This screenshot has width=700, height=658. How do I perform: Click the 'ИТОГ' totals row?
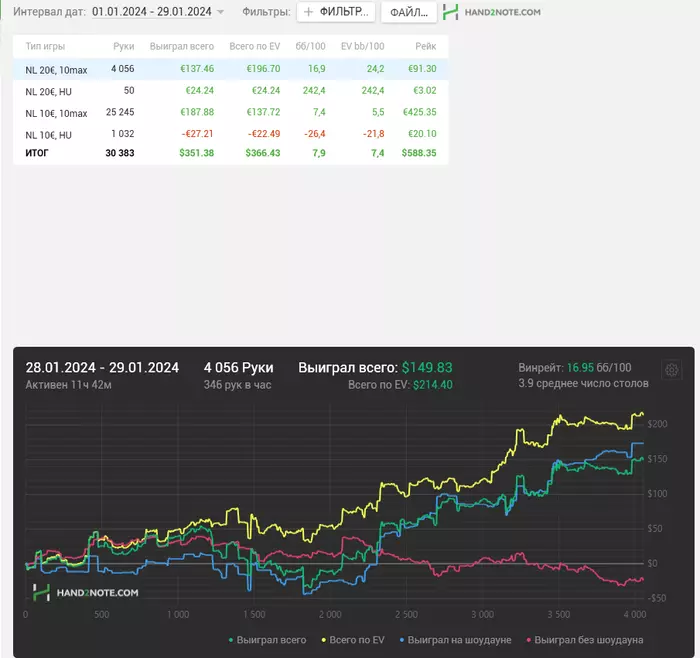(37, 153)
